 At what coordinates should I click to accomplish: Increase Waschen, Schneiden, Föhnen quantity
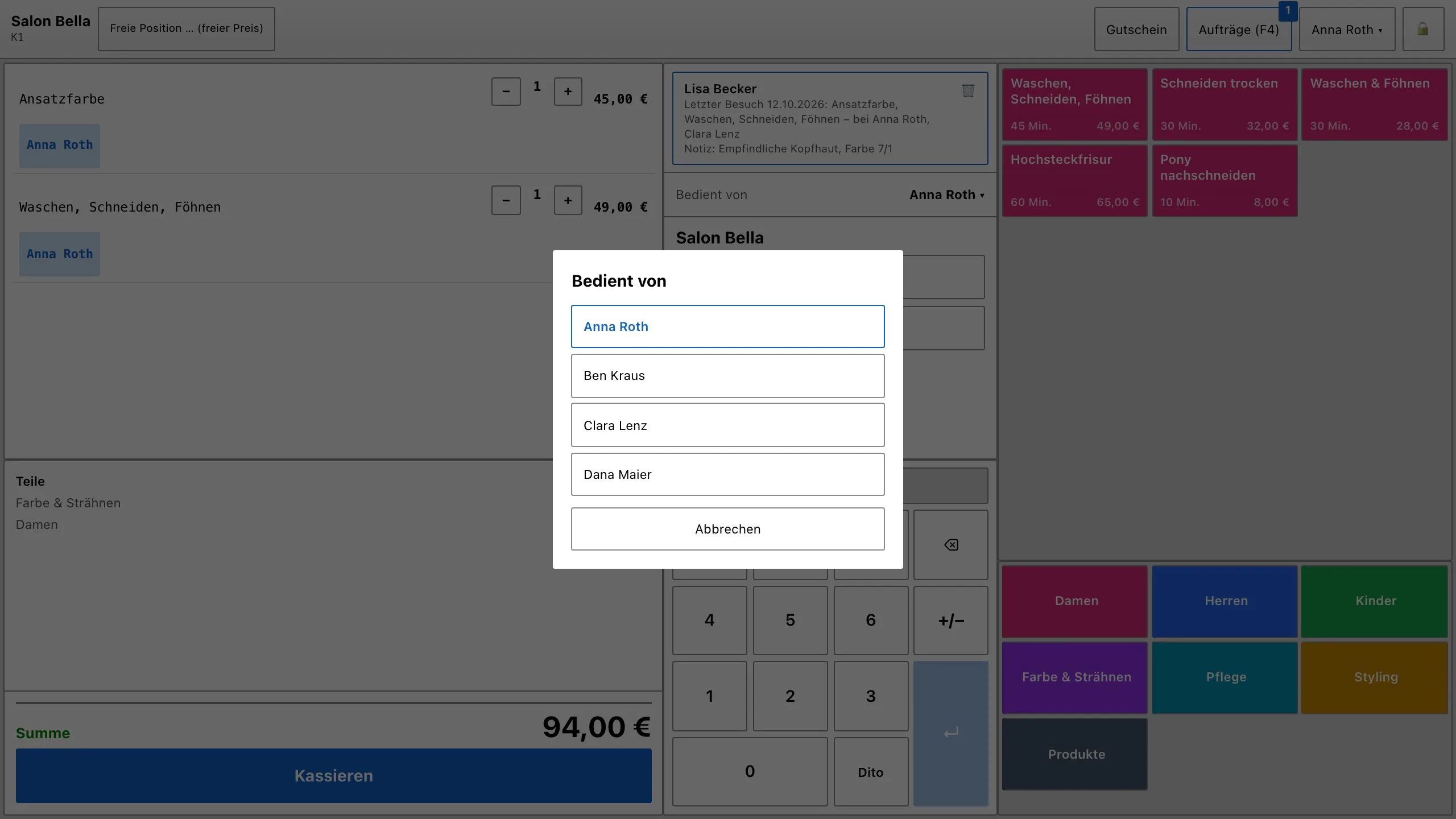point(568,200)
